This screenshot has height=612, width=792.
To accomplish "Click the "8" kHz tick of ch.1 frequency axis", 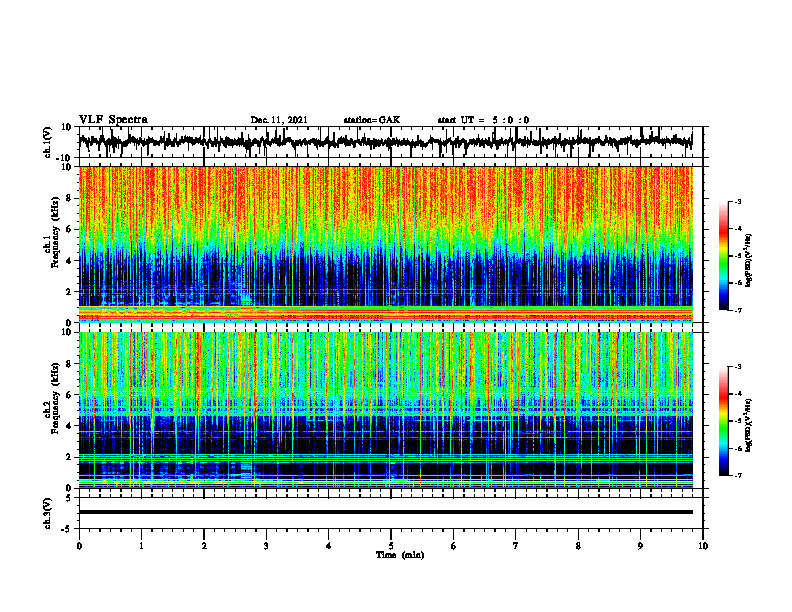I will 70,198.
